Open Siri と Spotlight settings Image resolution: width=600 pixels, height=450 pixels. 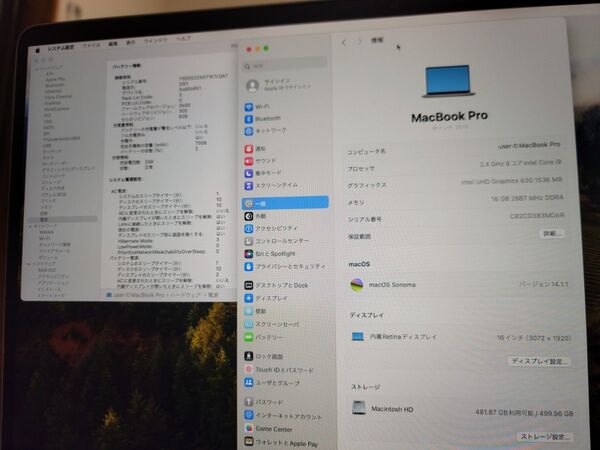click(x=270, y=254)
